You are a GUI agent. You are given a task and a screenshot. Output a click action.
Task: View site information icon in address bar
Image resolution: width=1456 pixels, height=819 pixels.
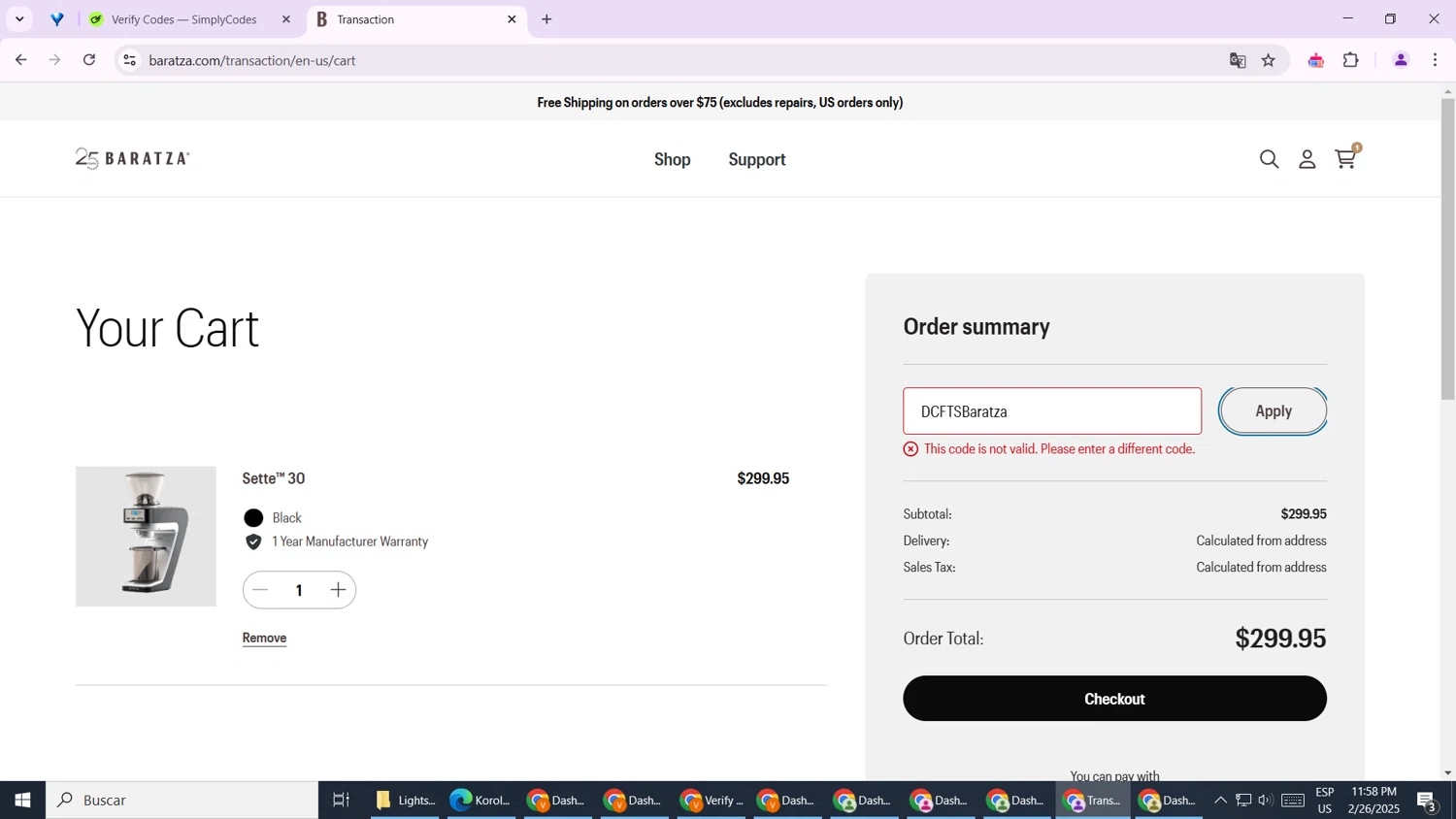coord(129,60)
